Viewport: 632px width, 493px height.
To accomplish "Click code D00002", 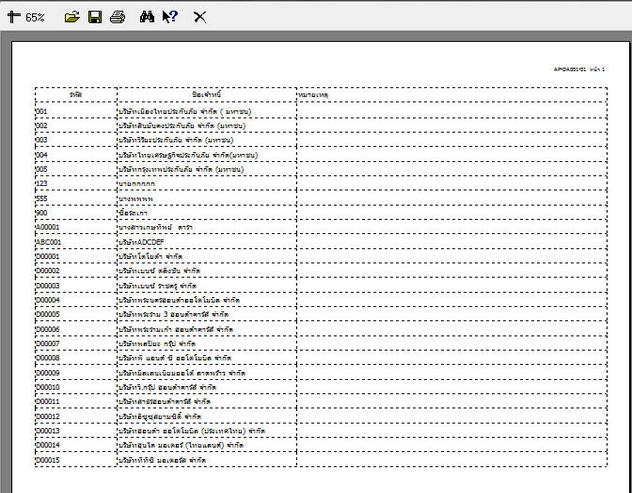I will point(48,271).
